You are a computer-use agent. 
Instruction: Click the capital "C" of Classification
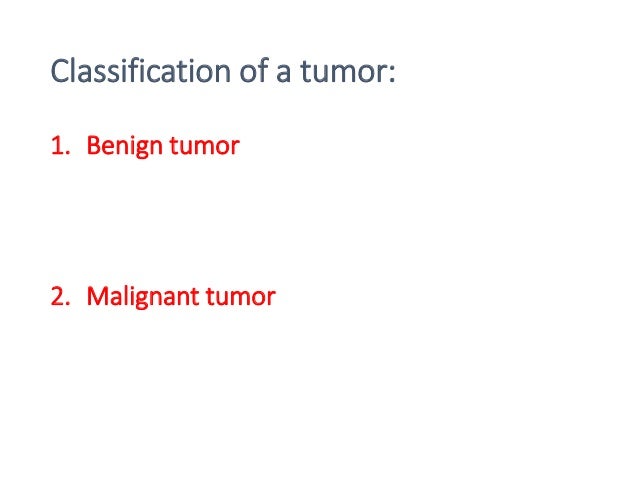tap(59, 71)
